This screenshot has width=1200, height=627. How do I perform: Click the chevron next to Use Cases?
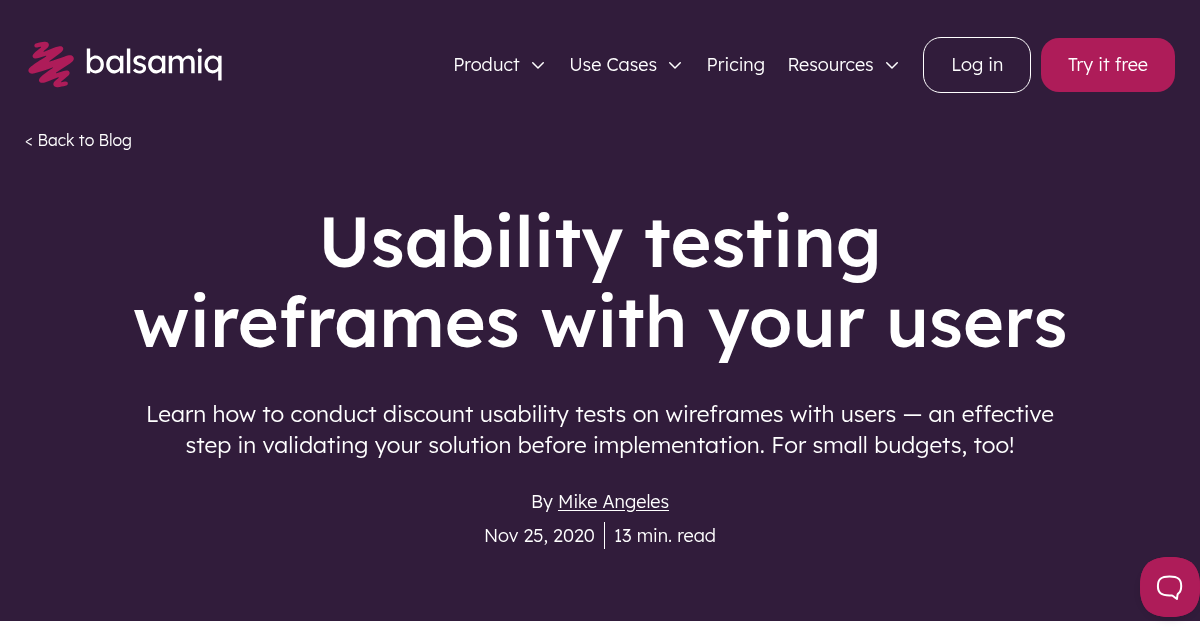[675, 65]
